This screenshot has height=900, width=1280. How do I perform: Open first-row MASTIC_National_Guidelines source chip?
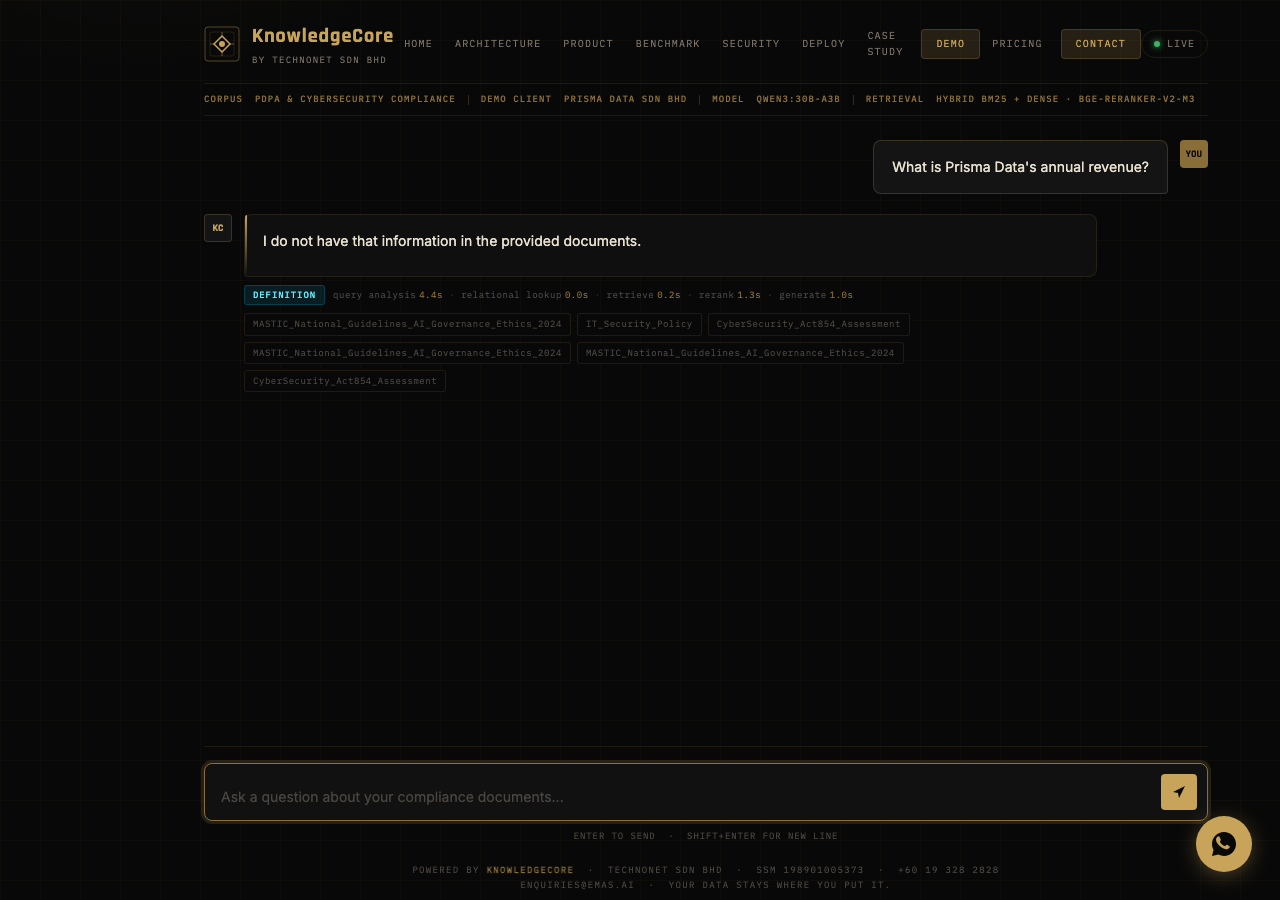pyautogui.click(x=407, y=324)
